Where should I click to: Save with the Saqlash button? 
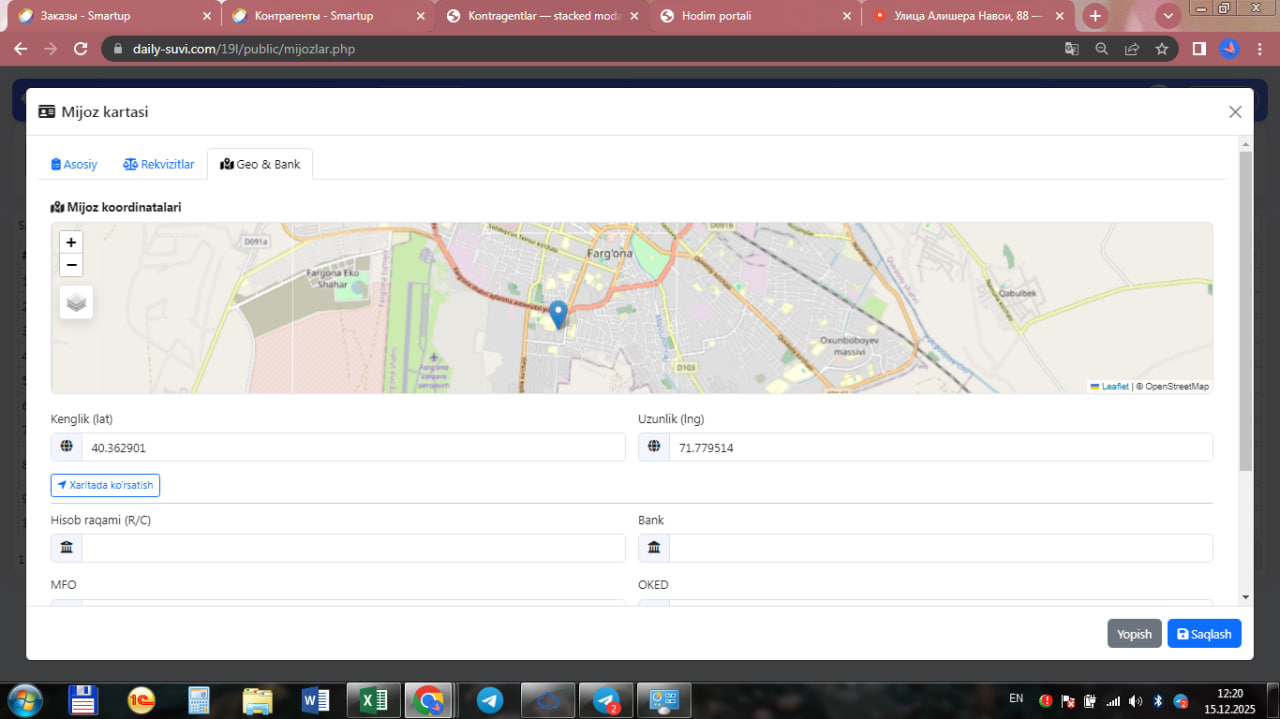coord(1204,634)
